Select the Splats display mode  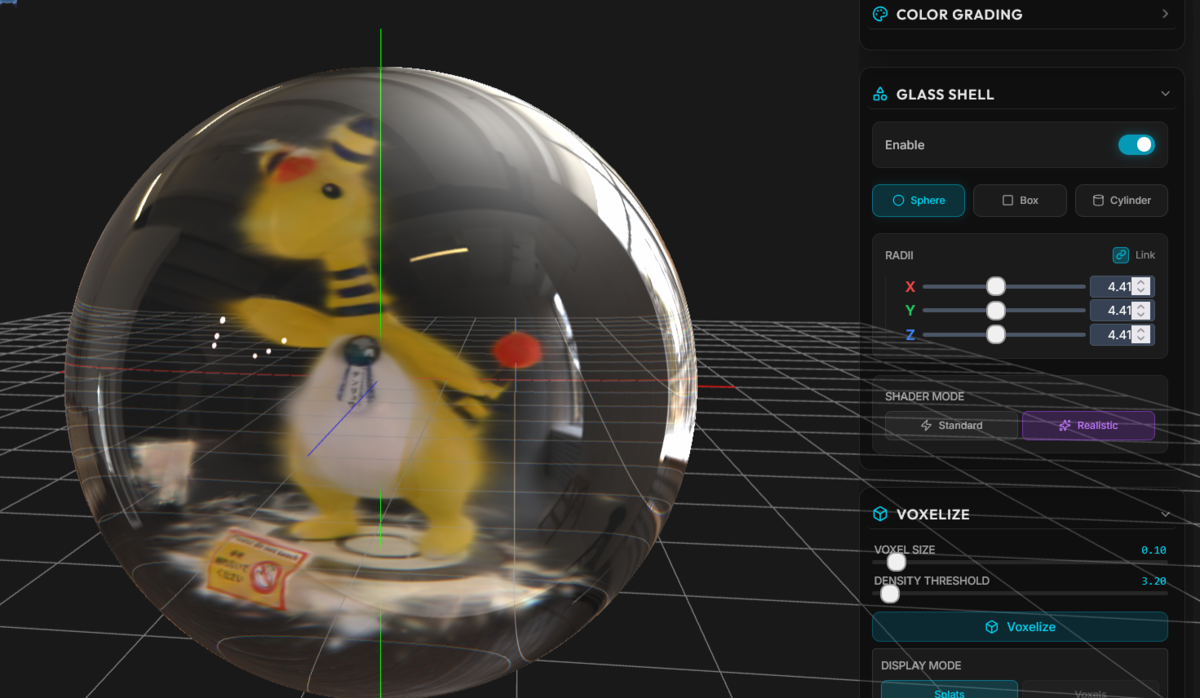[x=949, y=689]
